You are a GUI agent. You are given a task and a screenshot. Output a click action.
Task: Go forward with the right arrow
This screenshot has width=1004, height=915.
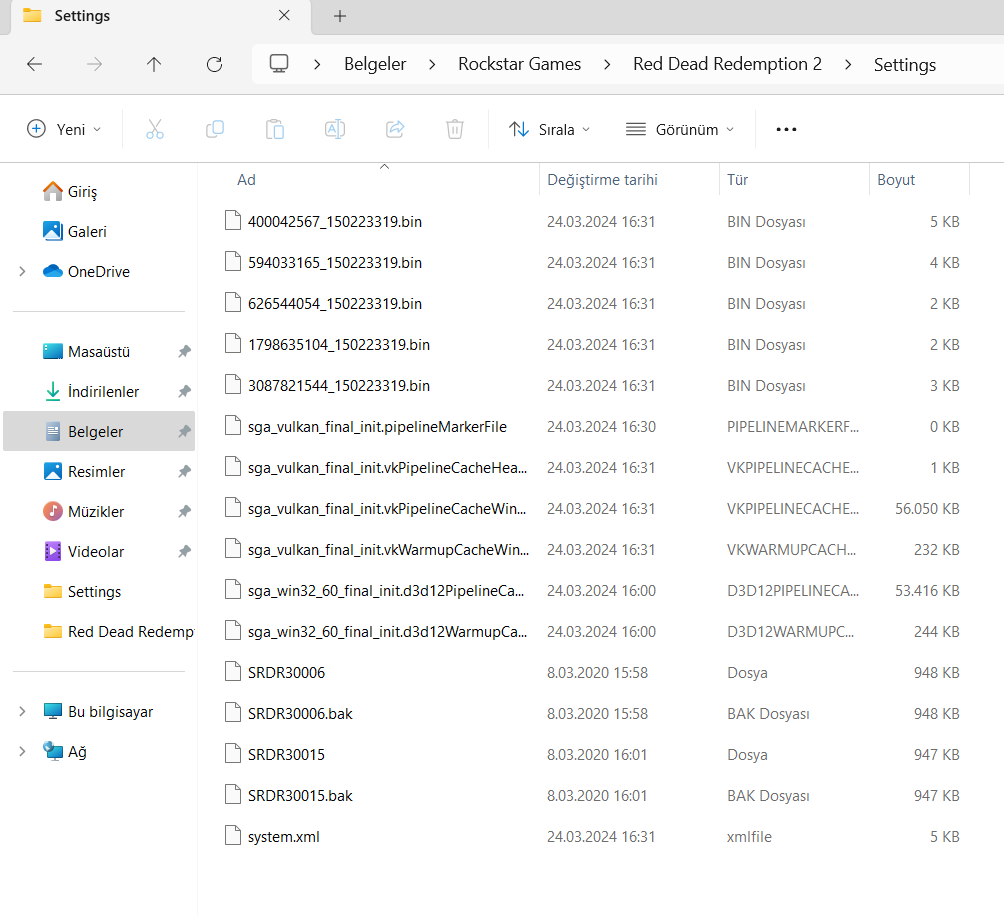94,64
